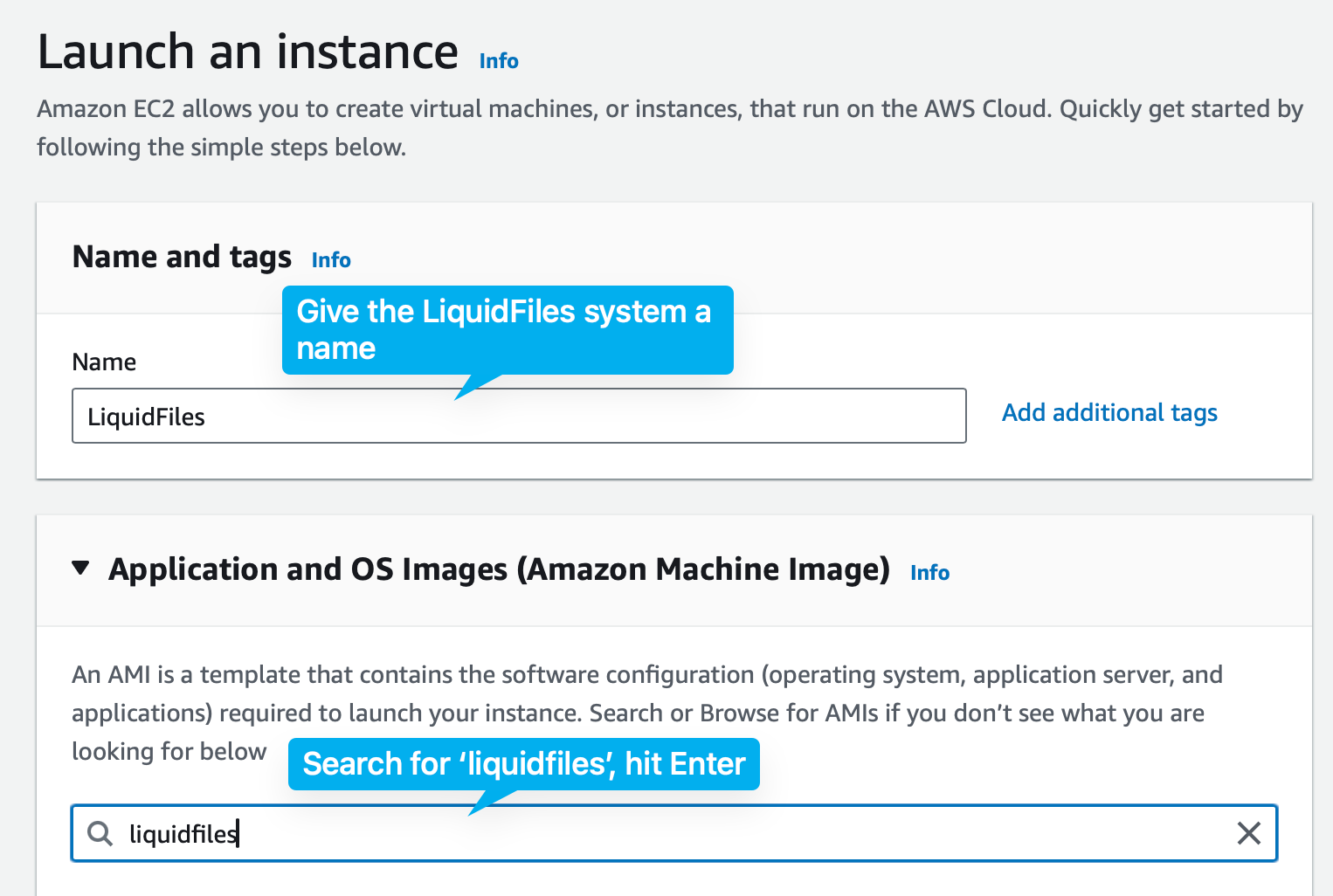The height and width of the screenshot is (896, 1333).
Task: Click the Name label above the input
Action: pyautogui.click(x=103, y=361)
